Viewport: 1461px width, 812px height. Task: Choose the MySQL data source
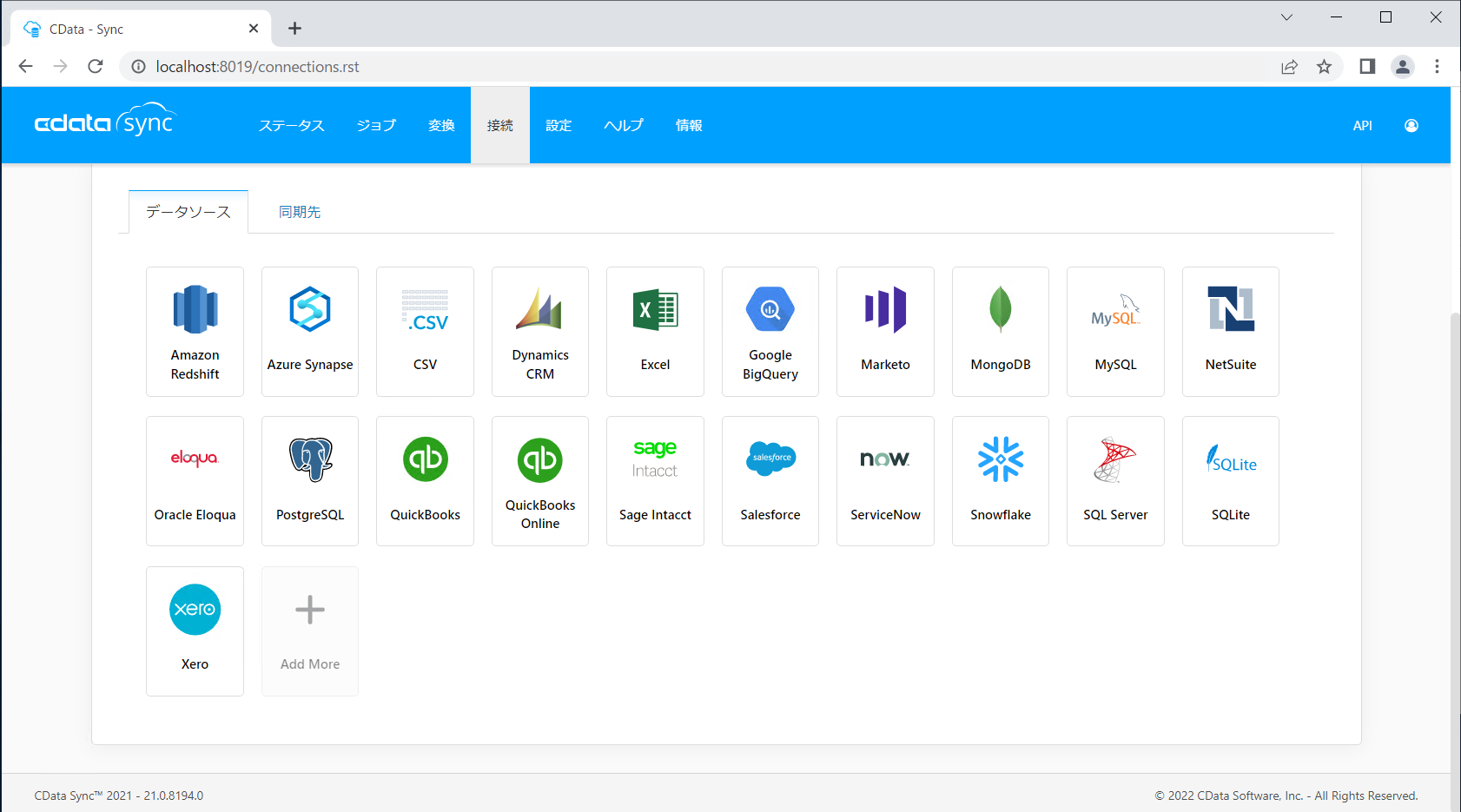(x=1115, y=332)
